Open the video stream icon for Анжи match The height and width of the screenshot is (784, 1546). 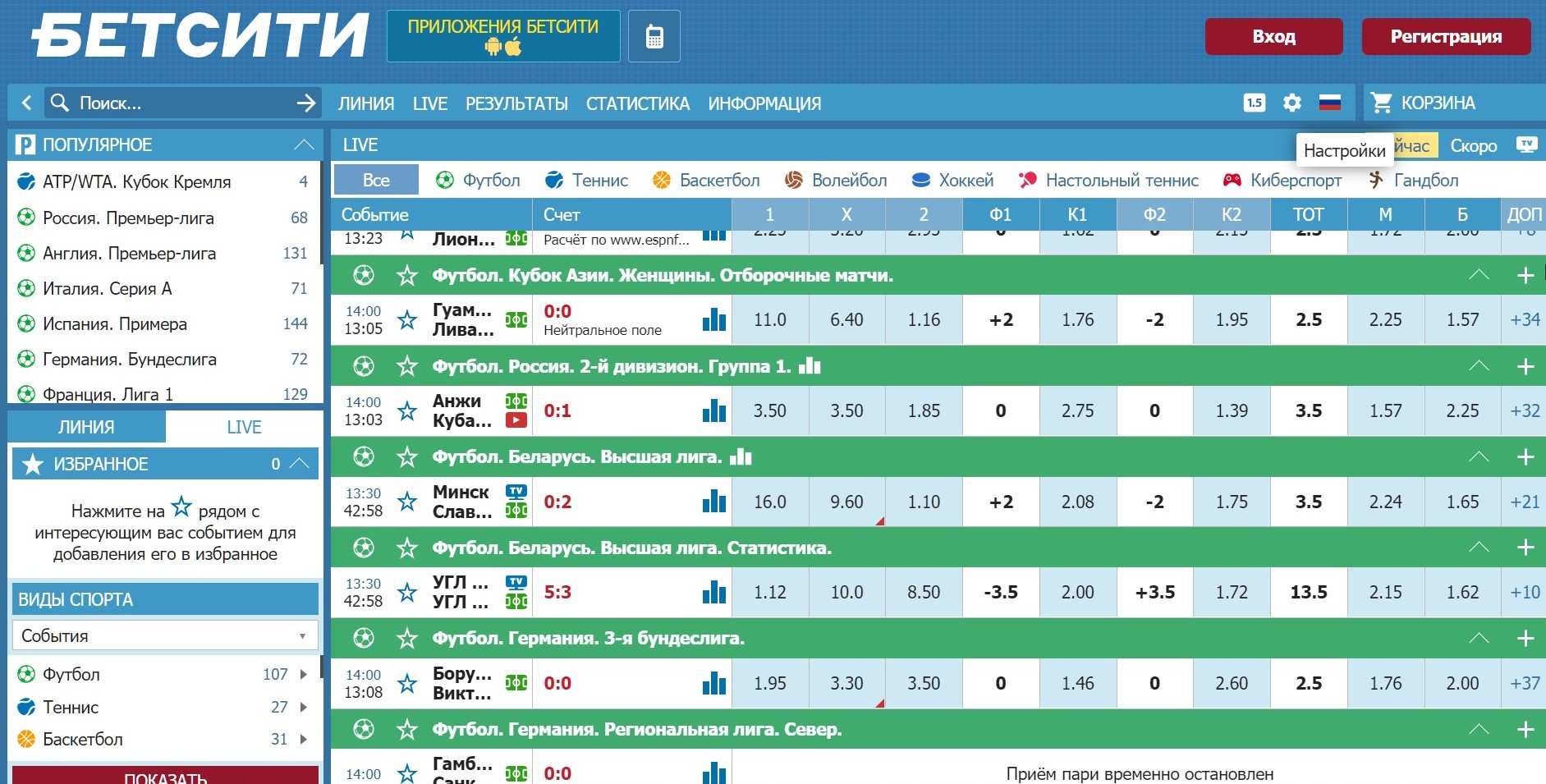coord(516,420)
